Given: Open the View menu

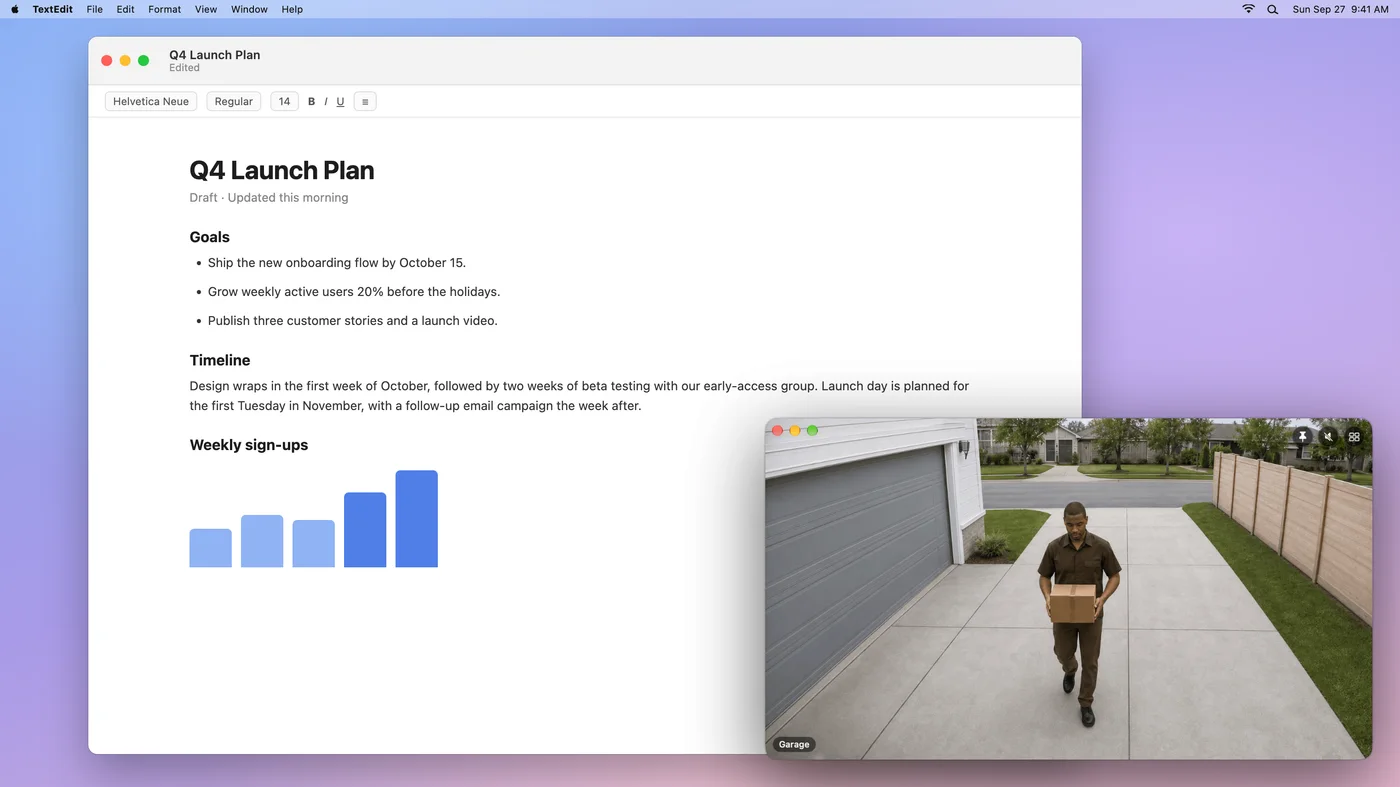Looking at the screenshot, I should [x=206, y=9].
